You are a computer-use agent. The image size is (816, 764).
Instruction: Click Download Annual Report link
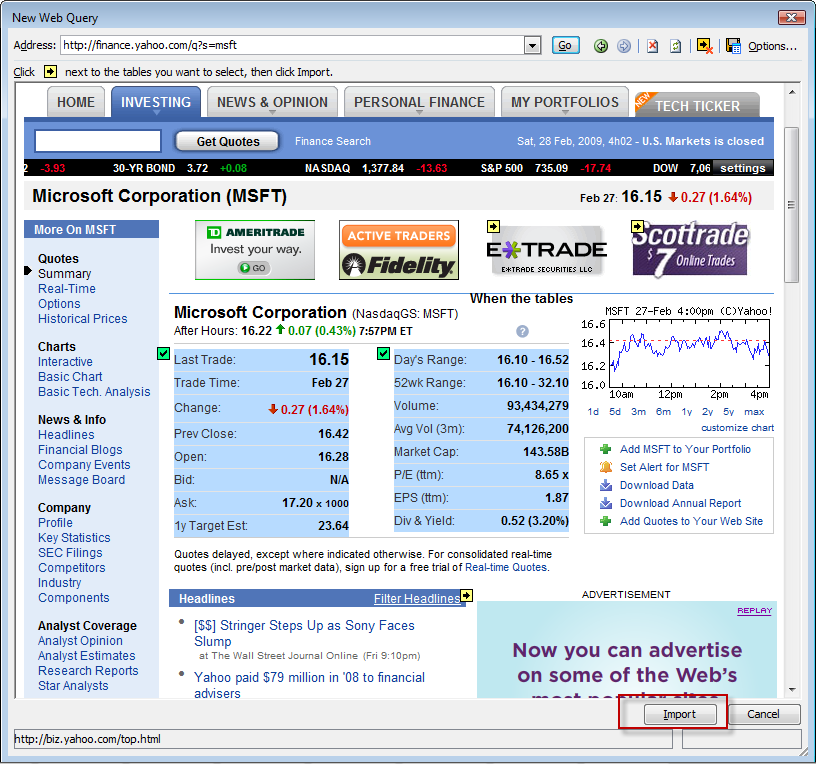tap(681, 503)
